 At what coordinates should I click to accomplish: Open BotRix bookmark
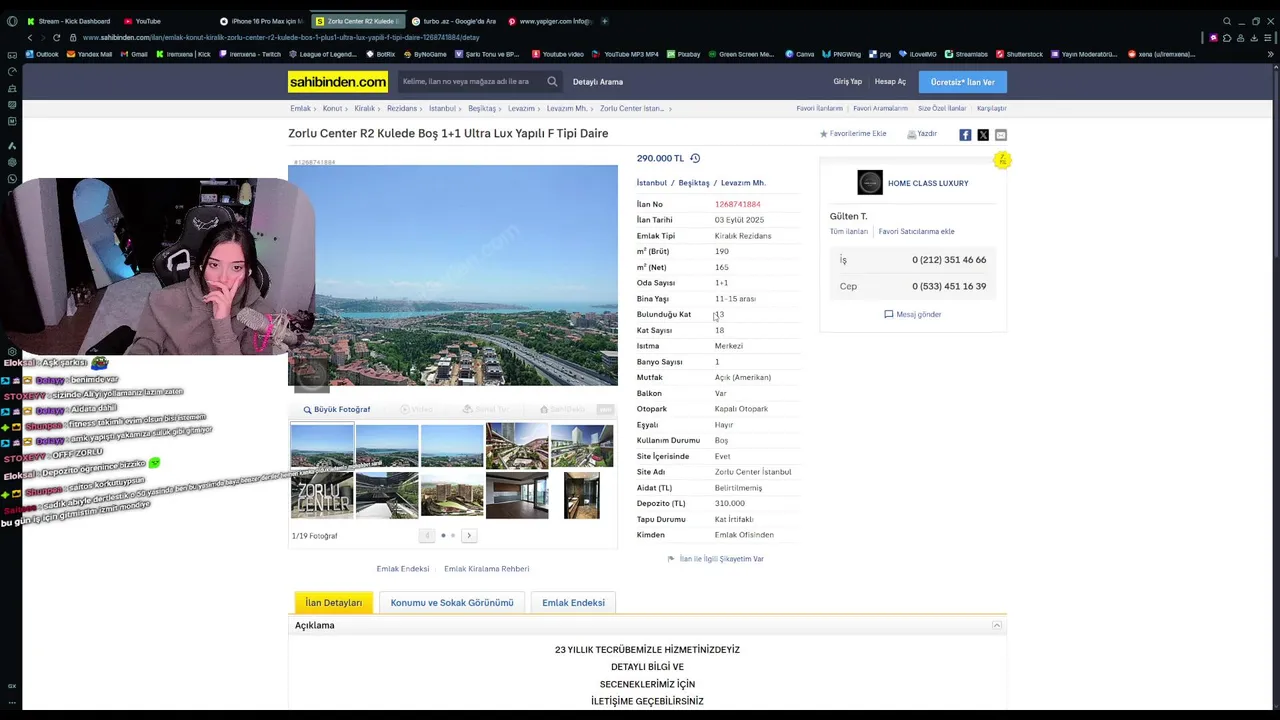click(381, 54)
